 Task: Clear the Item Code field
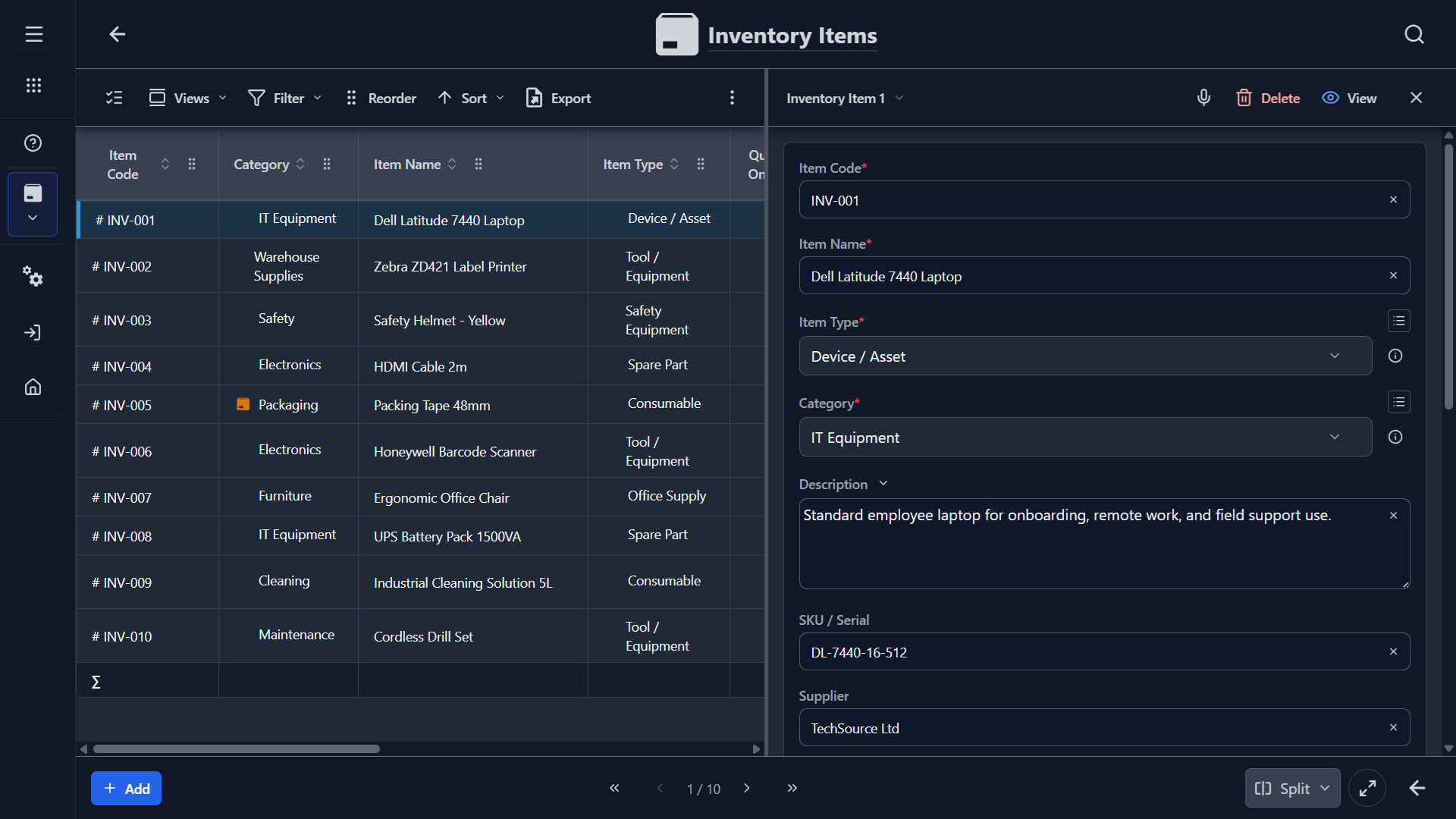(x=1393, y=199)
